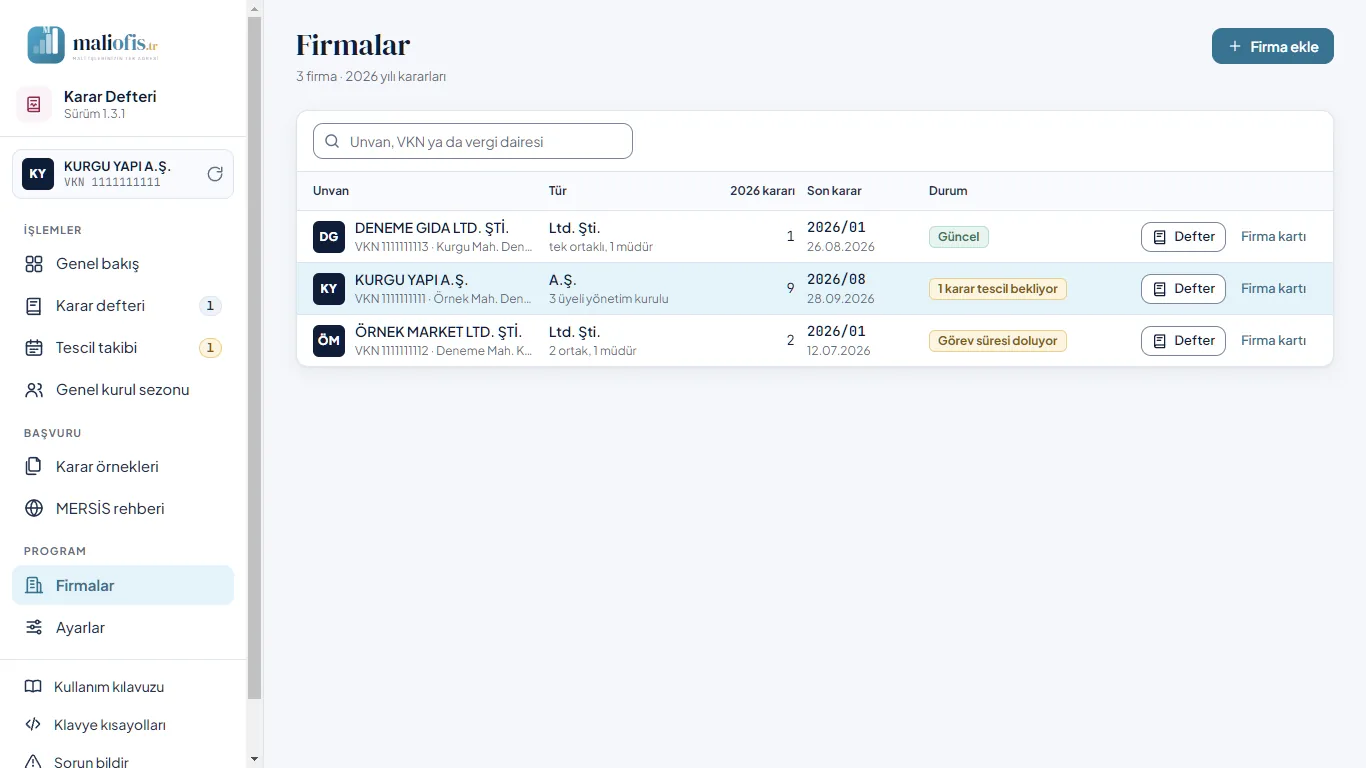Screen dimensions: 1366x768
Task: Open Firma kartı for KURGU YAPI
Action: coord(1273,289)
